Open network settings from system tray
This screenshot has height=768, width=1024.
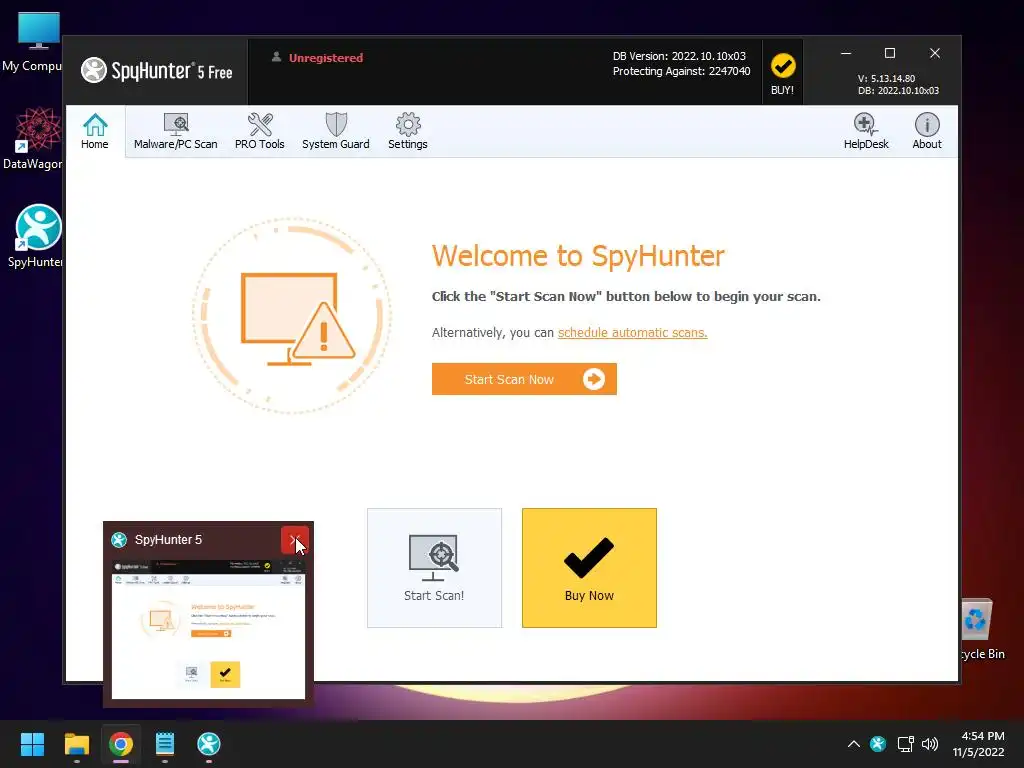pyautogui.click(x=905, y=744)
